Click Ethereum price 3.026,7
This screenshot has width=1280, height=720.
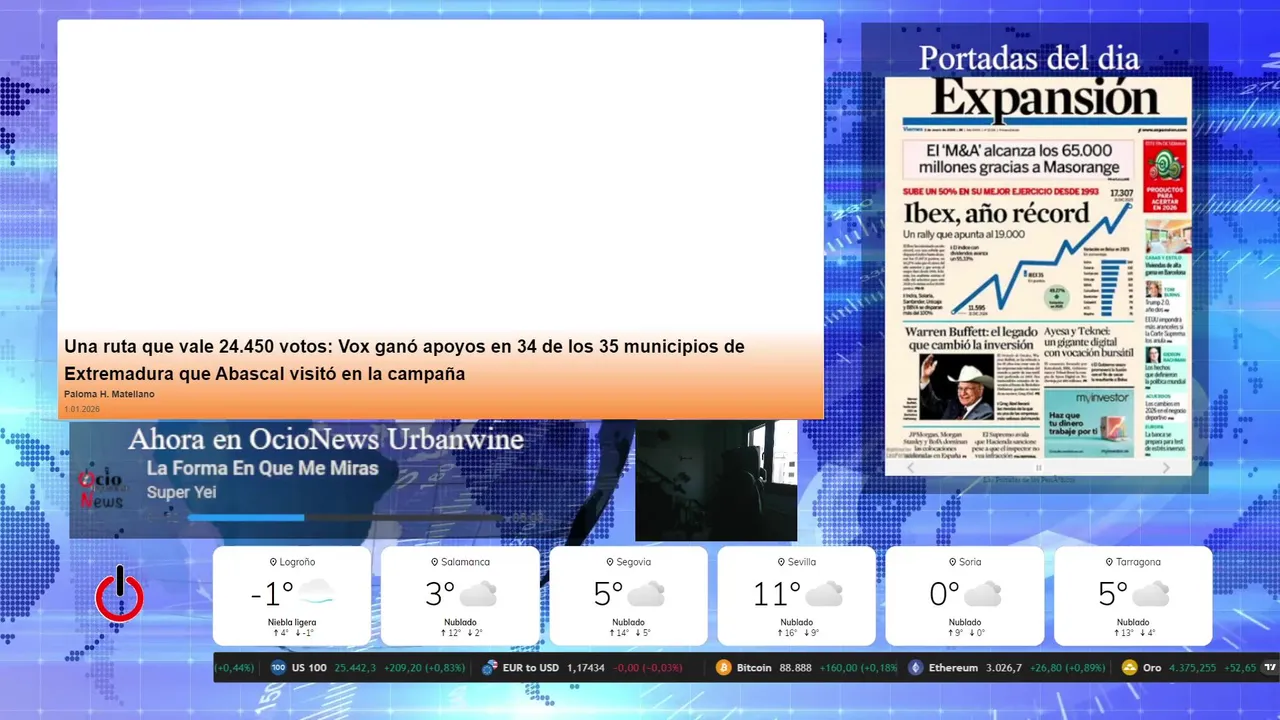pos(1003,667)
